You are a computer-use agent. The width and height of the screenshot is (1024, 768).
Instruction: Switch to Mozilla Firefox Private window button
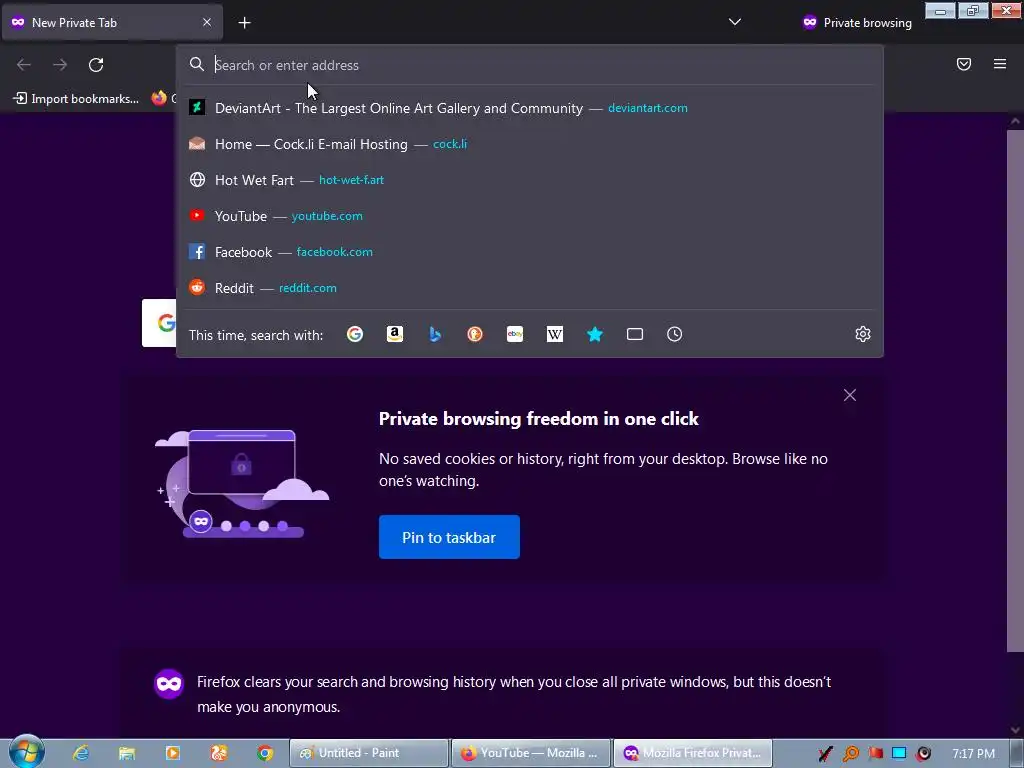[x=693, y=753]
